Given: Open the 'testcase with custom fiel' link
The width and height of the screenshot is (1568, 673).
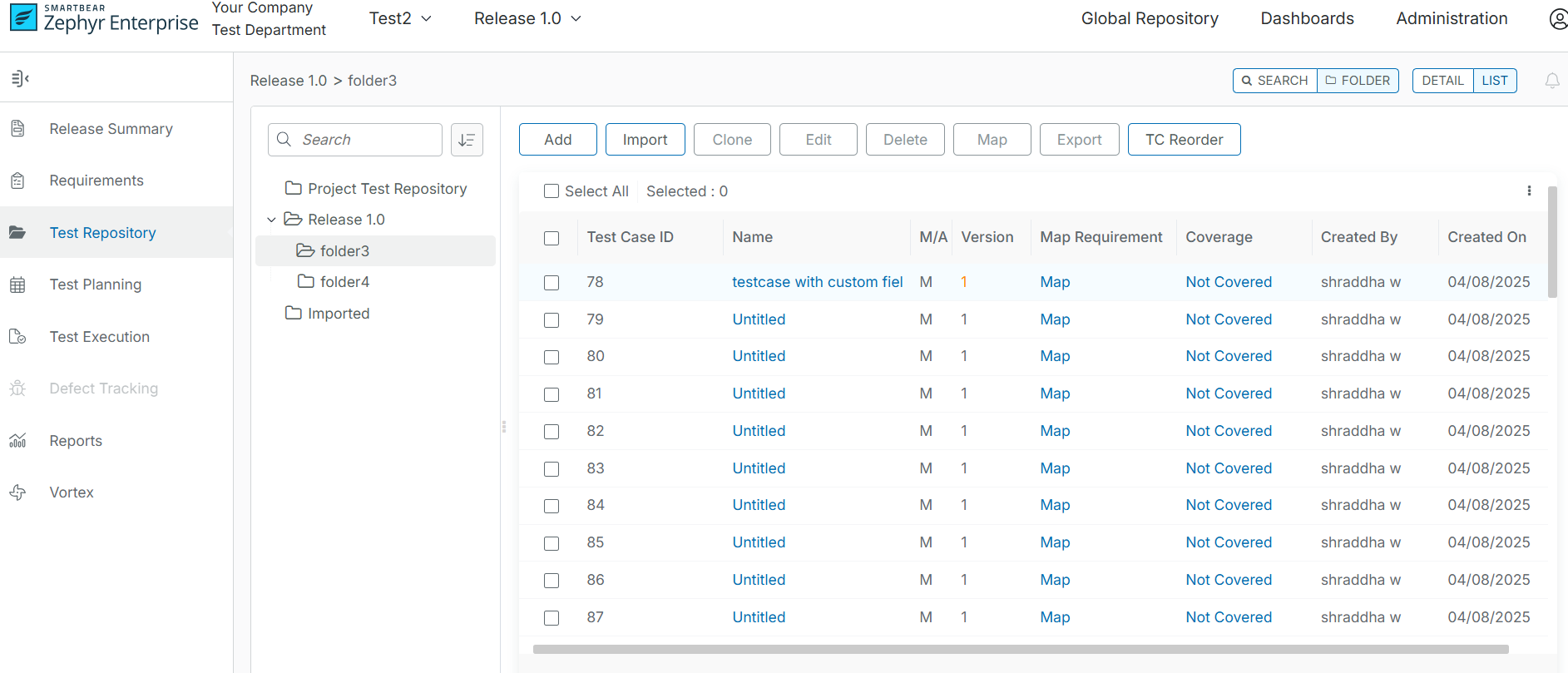Looking at the screenshot, I should (x=817, y=282).
